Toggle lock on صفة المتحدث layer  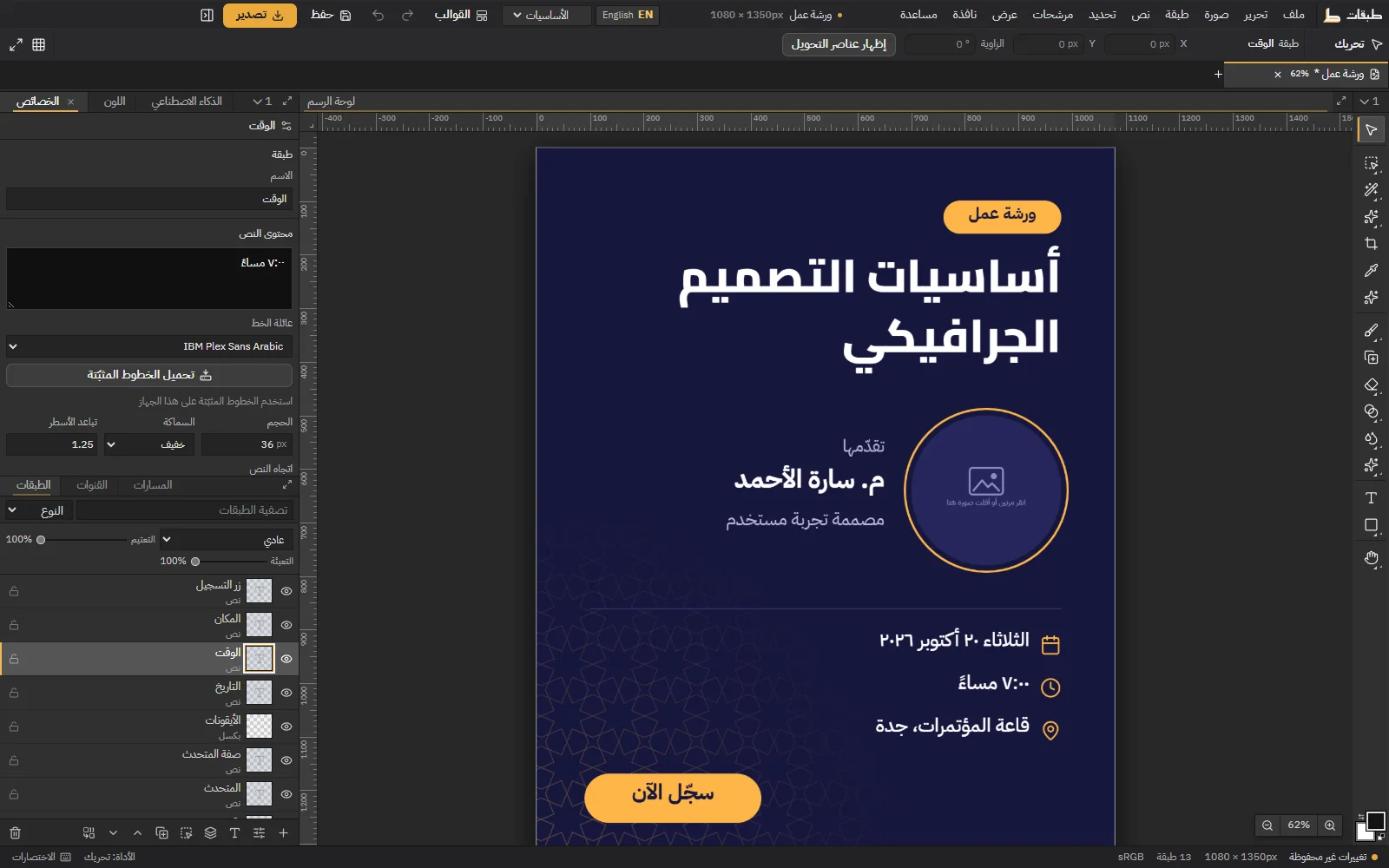[x=14, y=760]
